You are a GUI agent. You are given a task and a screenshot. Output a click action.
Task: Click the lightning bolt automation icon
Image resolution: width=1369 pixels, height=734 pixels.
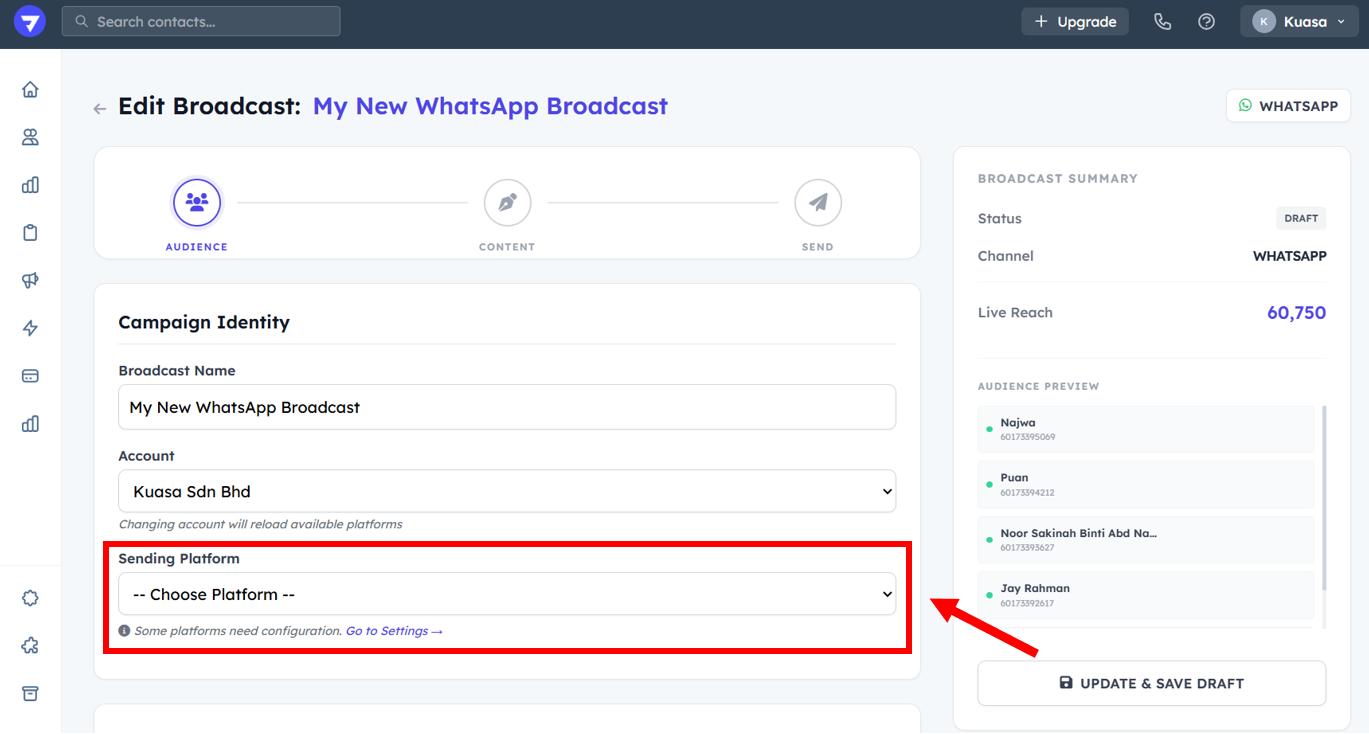30,328
